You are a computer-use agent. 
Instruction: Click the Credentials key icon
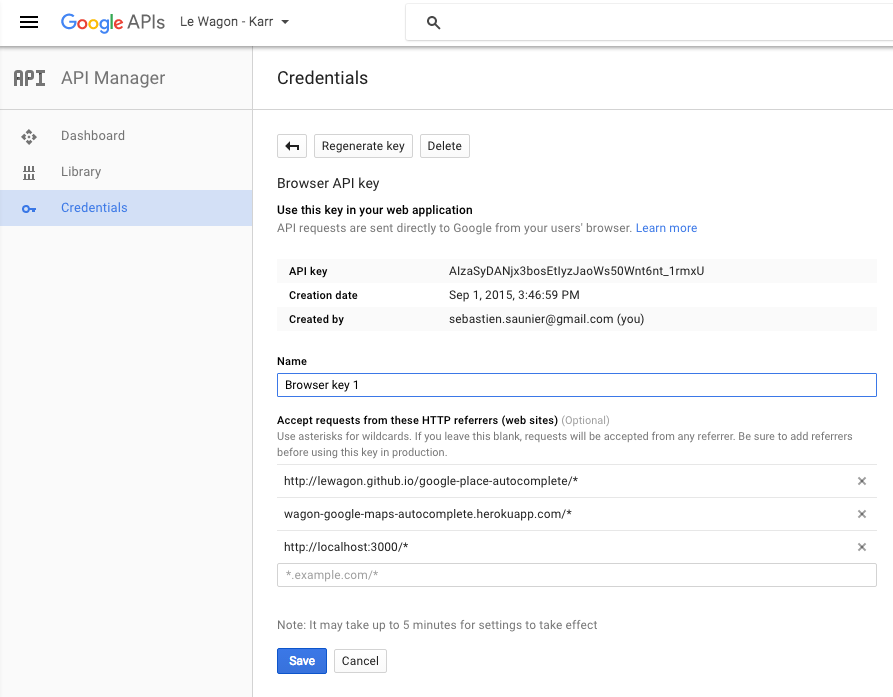pos(29,209)
